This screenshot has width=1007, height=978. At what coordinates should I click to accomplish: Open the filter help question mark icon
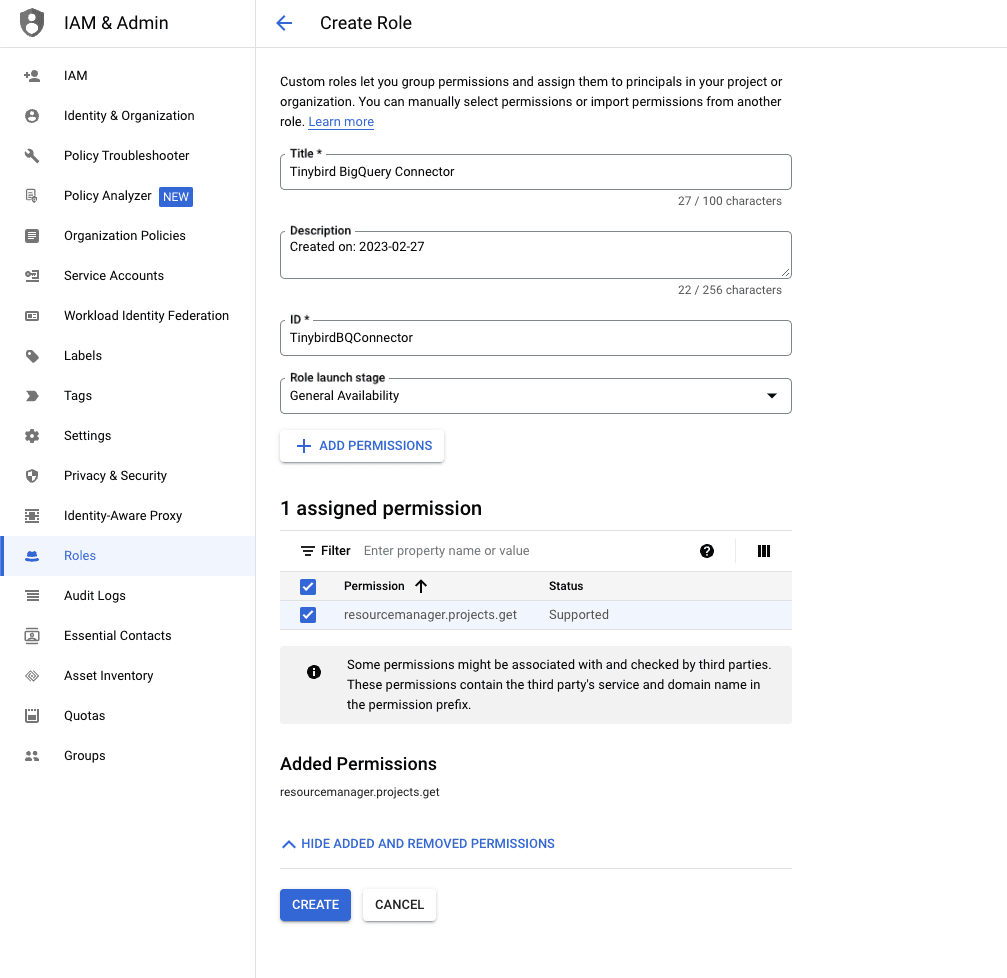click(707, 551)
